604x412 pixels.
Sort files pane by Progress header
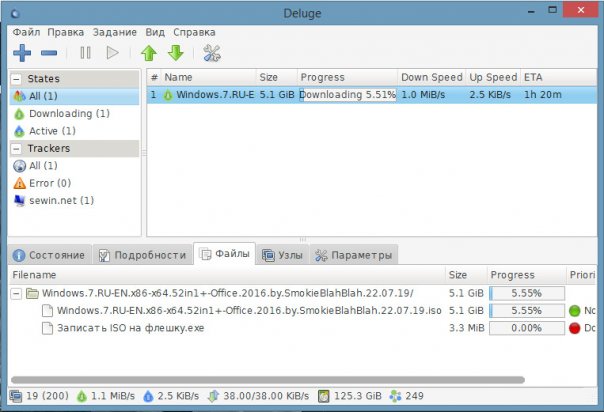[x=527, y=275]
